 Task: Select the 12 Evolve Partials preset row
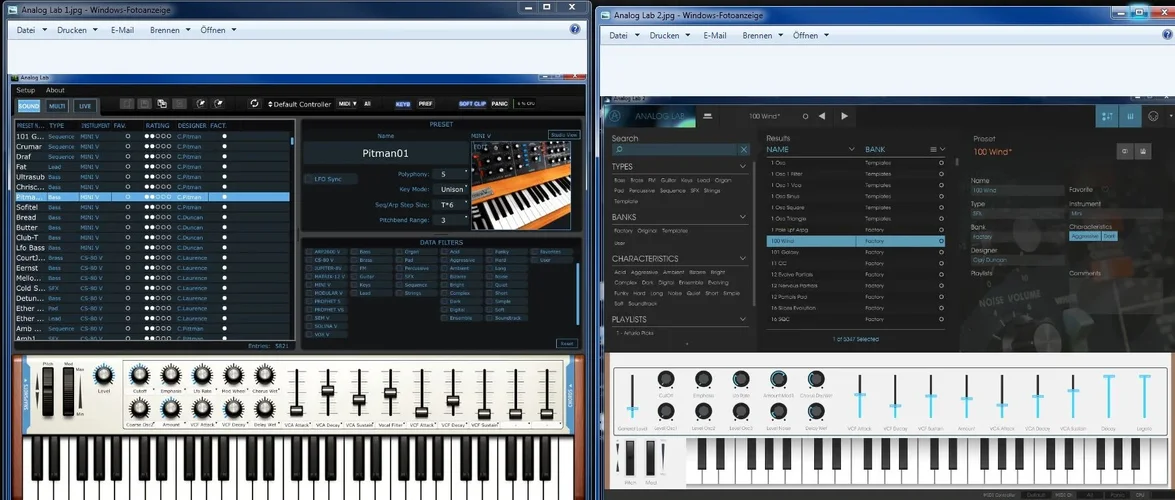[x=856, y=274]
